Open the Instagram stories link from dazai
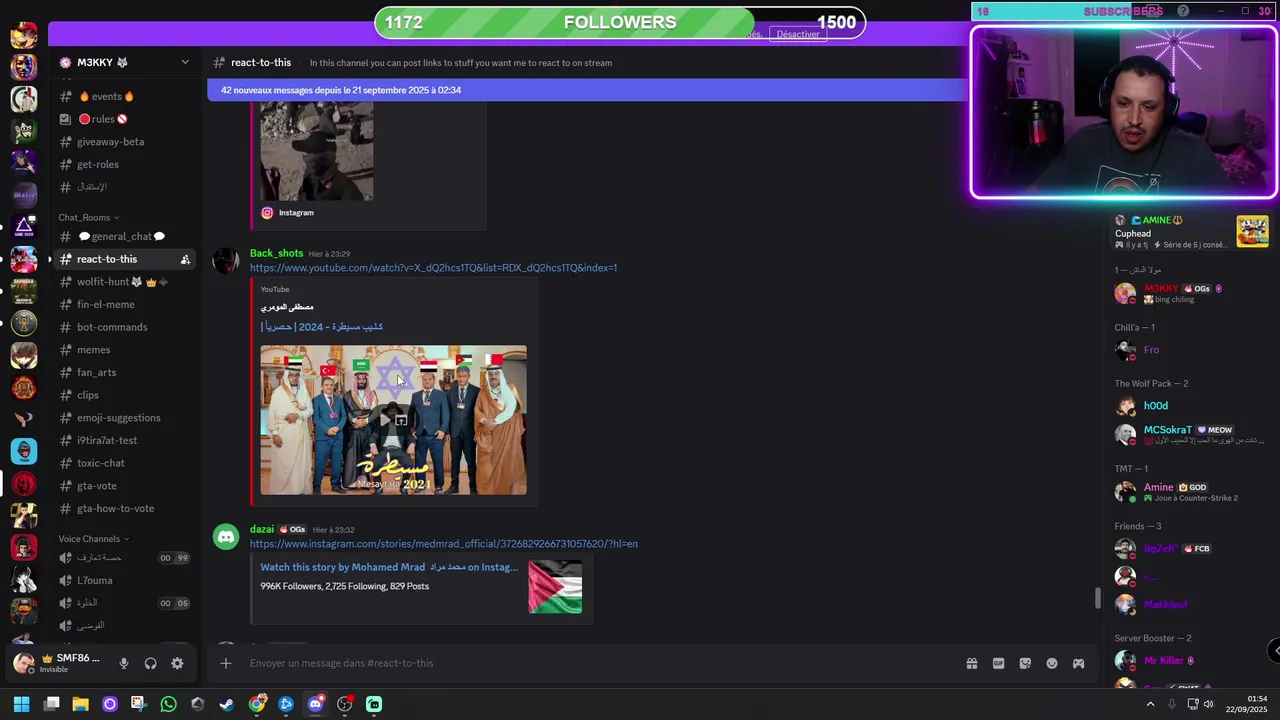This screenshot has height=720, width=1280. [444, 544]
